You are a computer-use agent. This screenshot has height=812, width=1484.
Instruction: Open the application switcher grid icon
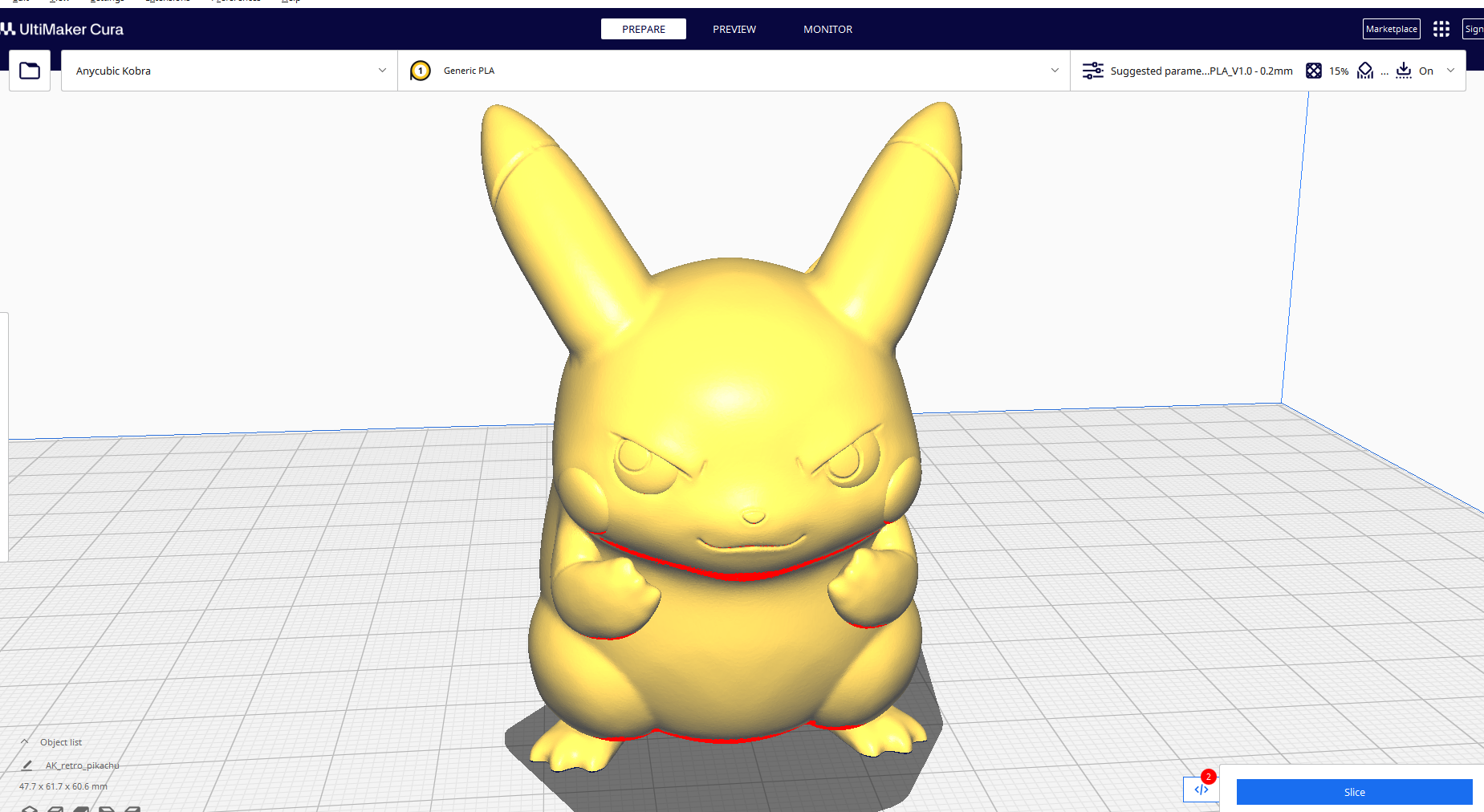click(1441, 29)
